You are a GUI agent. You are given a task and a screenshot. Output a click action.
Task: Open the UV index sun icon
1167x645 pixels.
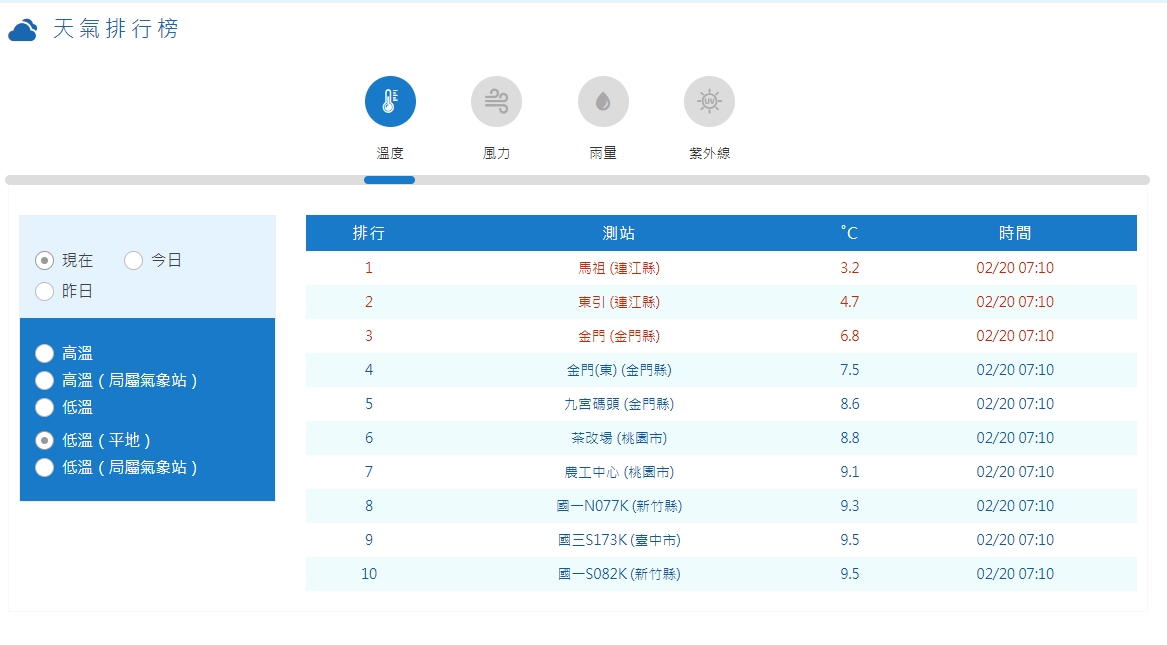coord(709,101)
